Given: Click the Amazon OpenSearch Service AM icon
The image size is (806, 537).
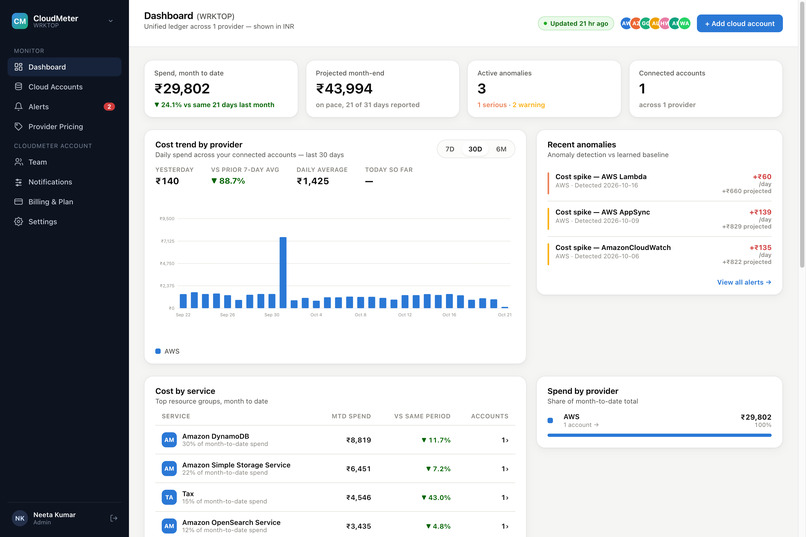Looking at the screenshot, I should click(169, 526).
